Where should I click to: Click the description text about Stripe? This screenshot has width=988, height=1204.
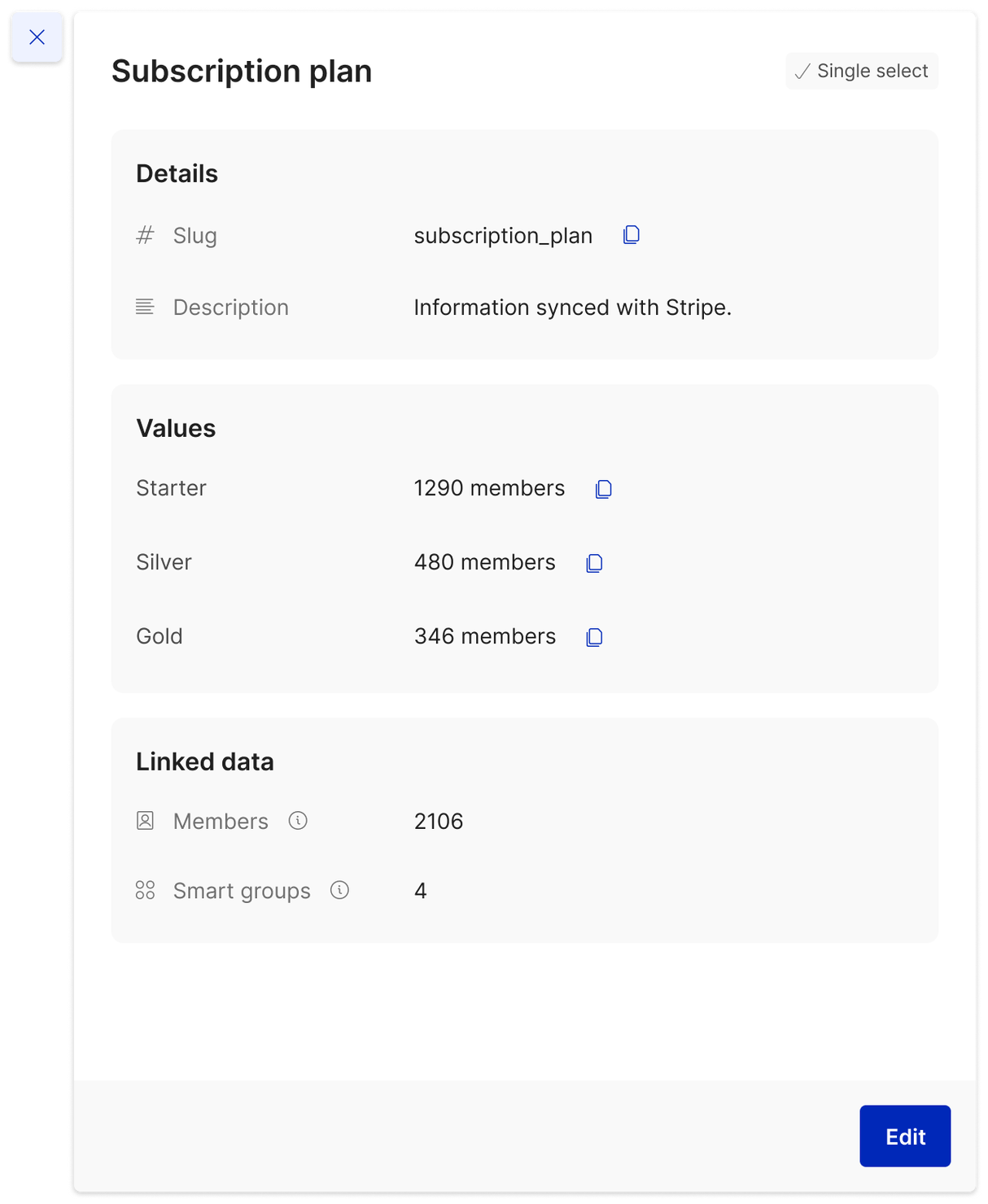pyautogui.click(x=573, y=308)
